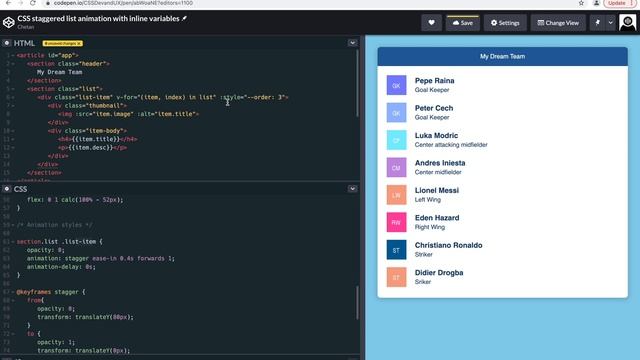
Task: Reload the page in browser
Action: (33, 3)
